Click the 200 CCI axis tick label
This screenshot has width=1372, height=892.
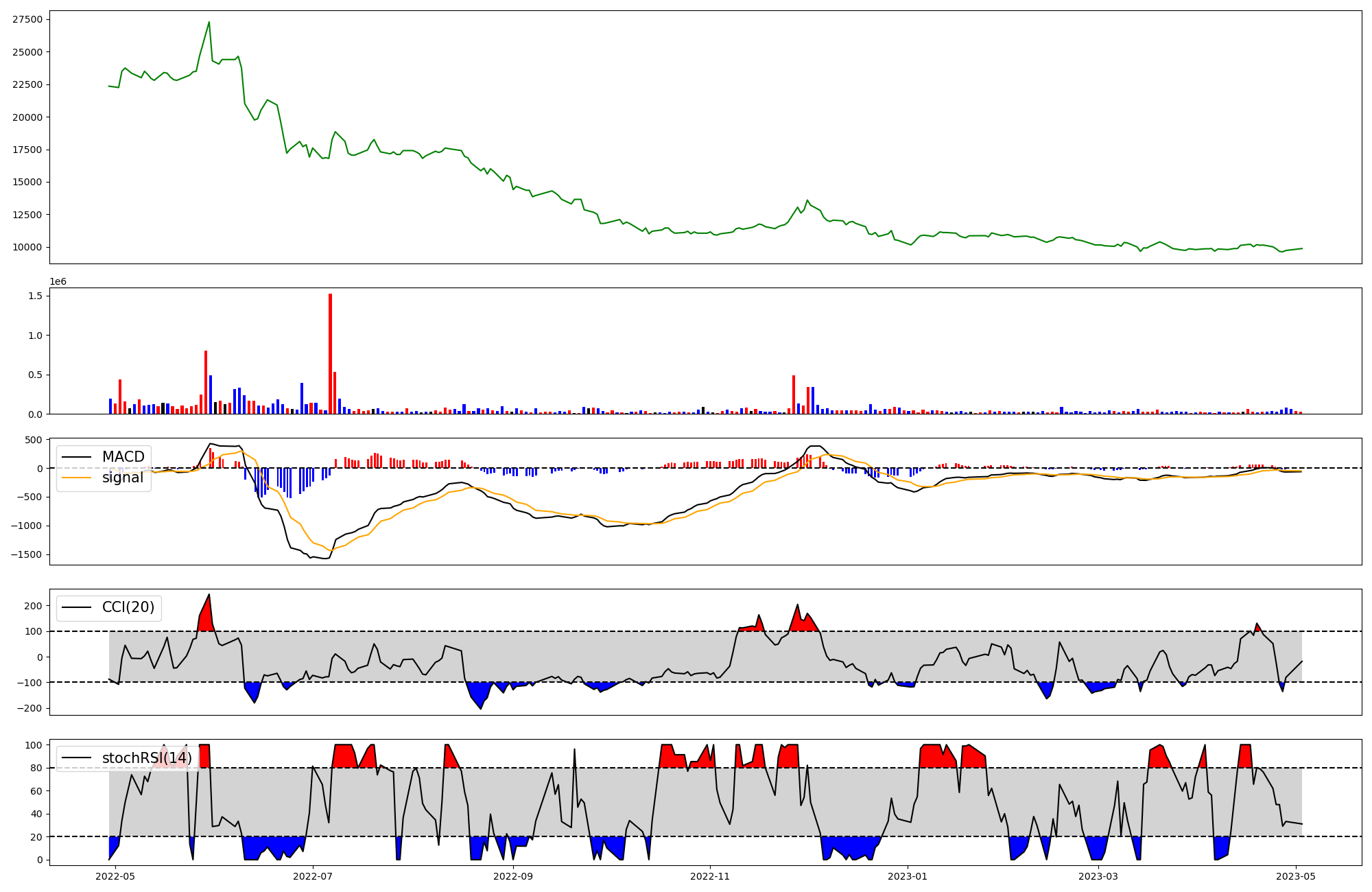[x=34, y=605]
